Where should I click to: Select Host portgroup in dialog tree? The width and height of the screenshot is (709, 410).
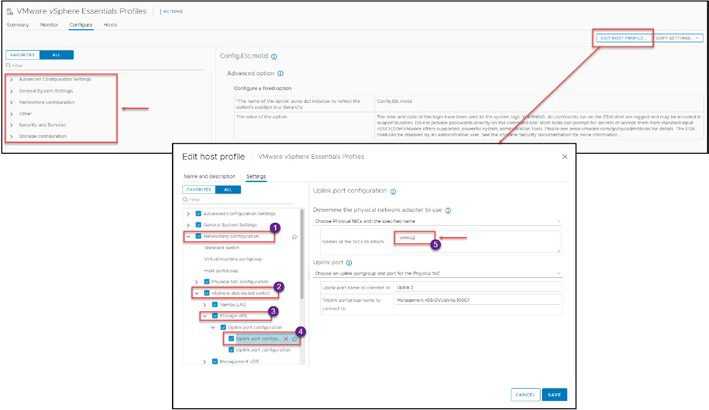tap(221, 270)
